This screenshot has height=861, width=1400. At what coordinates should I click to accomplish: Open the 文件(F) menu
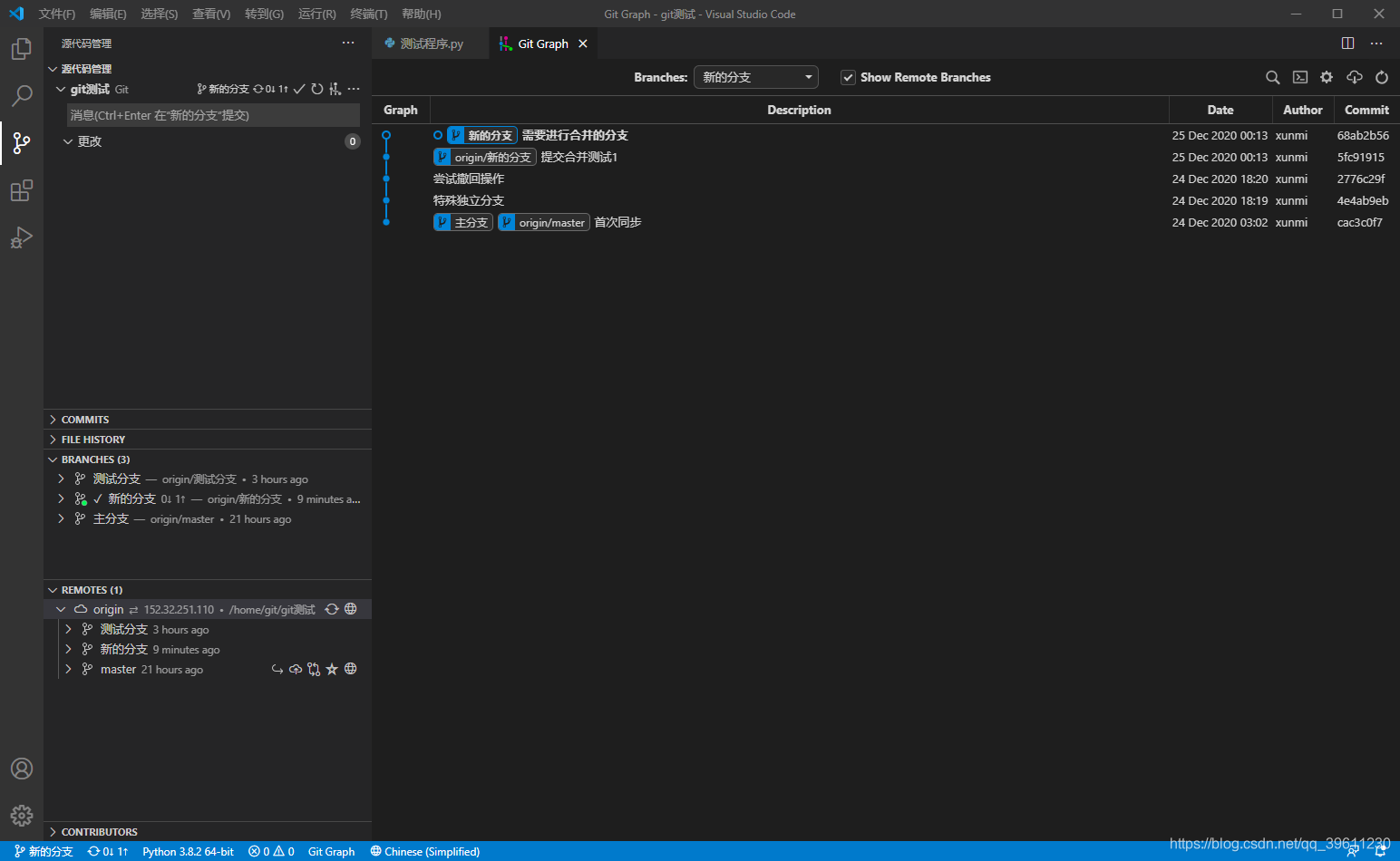(x=57, y=14)
